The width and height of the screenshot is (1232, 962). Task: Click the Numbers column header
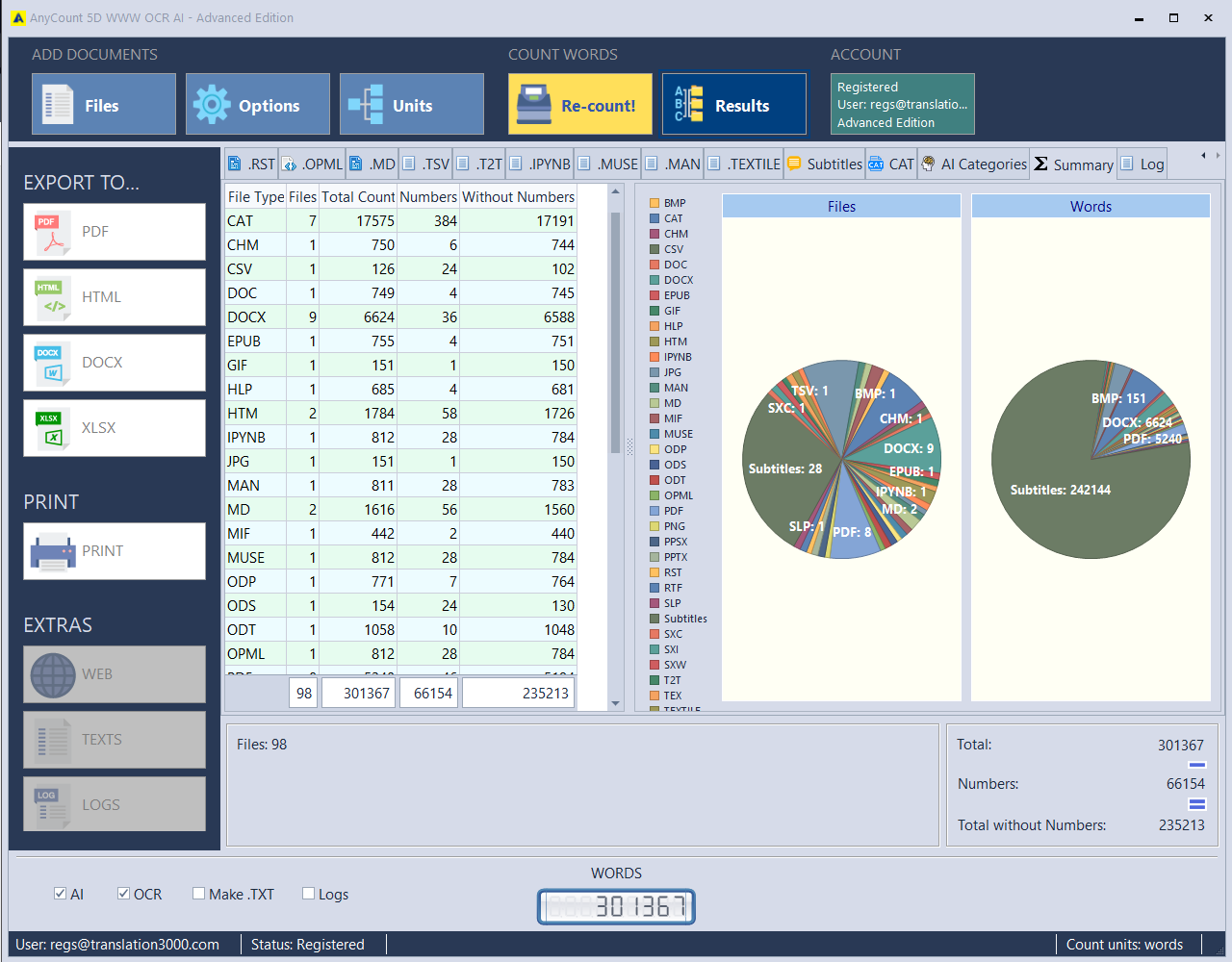tap(428, 196)
